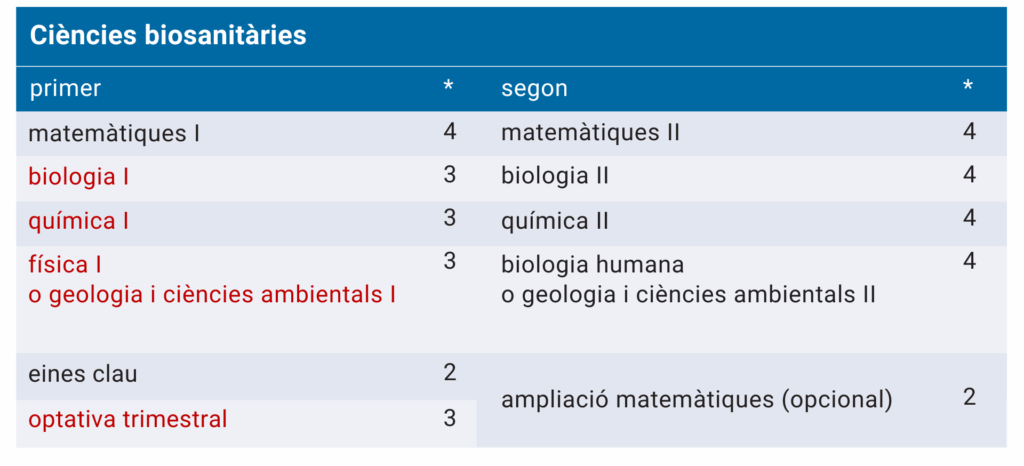The image size is (1024, 466).
Task: Select the 'segon' column header
Action: pyautogui.click(x=534, y=89)
